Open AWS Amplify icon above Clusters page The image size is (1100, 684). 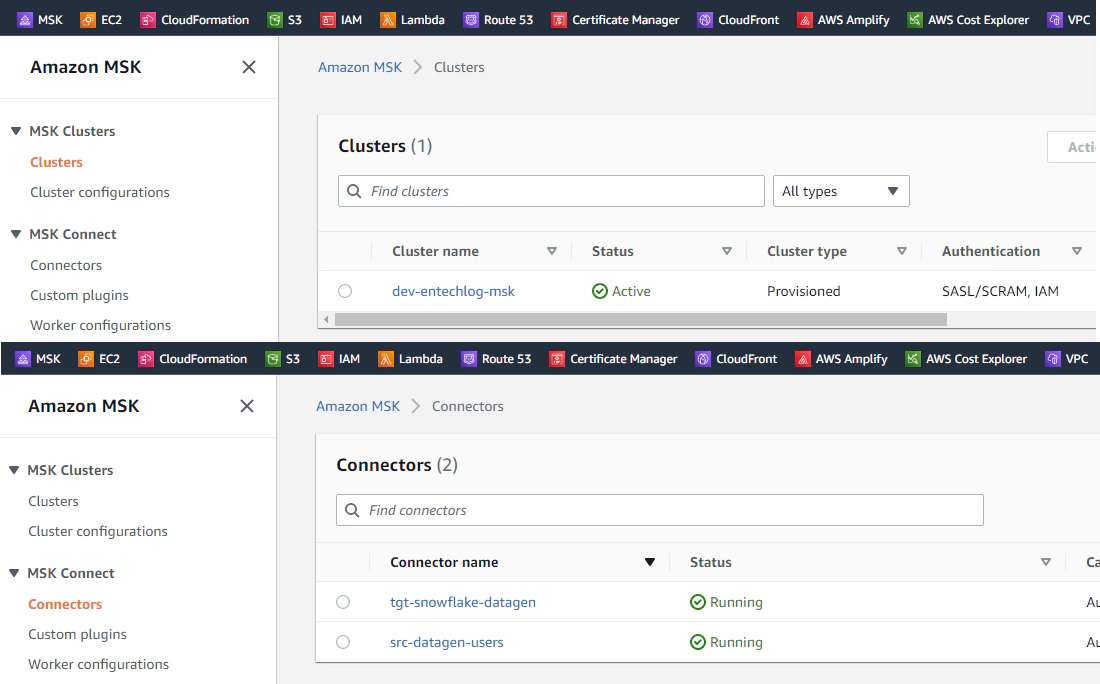tap(805, 20)
